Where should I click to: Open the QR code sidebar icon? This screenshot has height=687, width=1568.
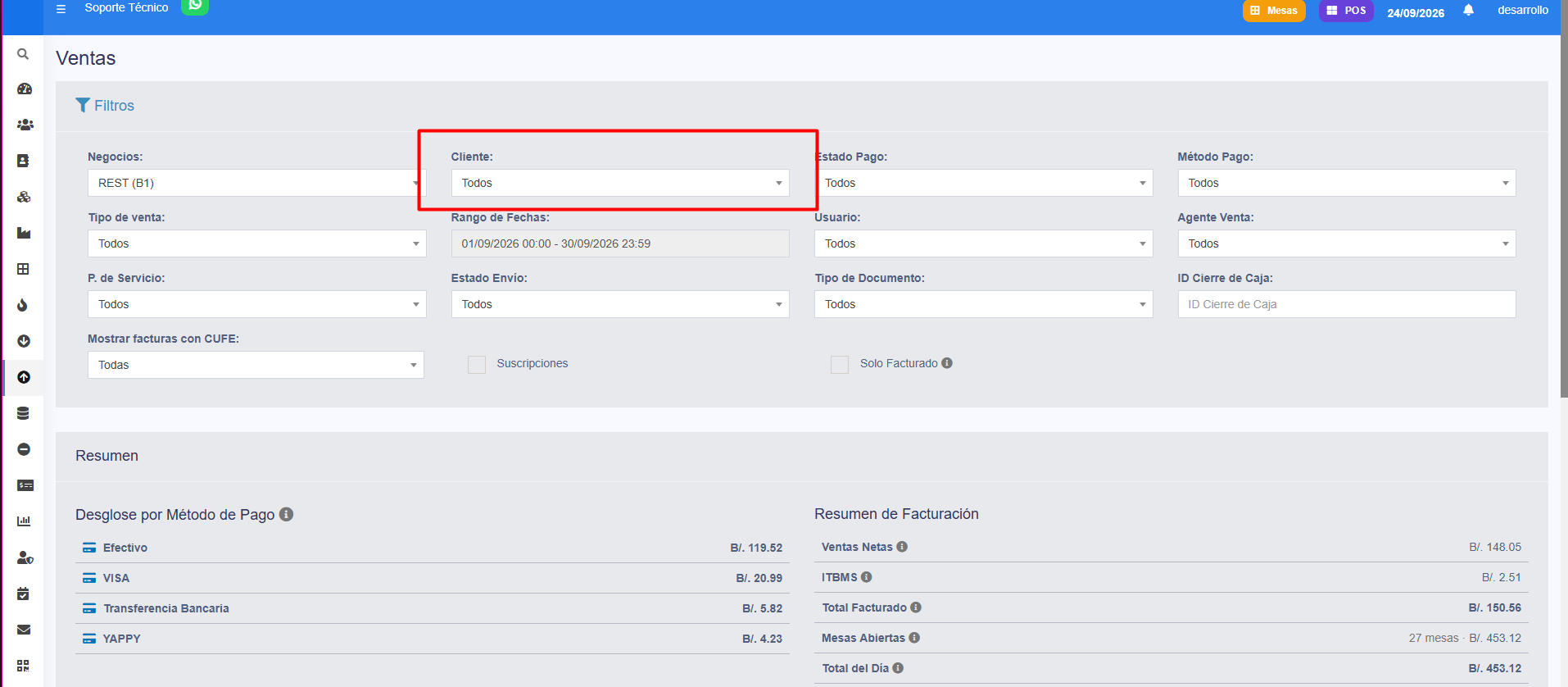tap(23, 666)
